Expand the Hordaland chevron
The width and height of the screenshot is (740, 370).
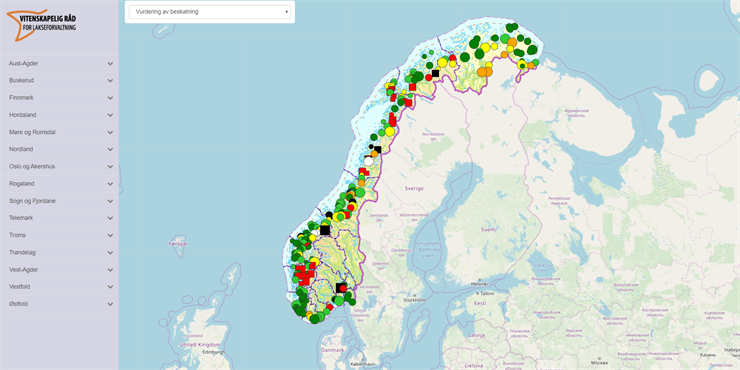click(x=110, y=115)
